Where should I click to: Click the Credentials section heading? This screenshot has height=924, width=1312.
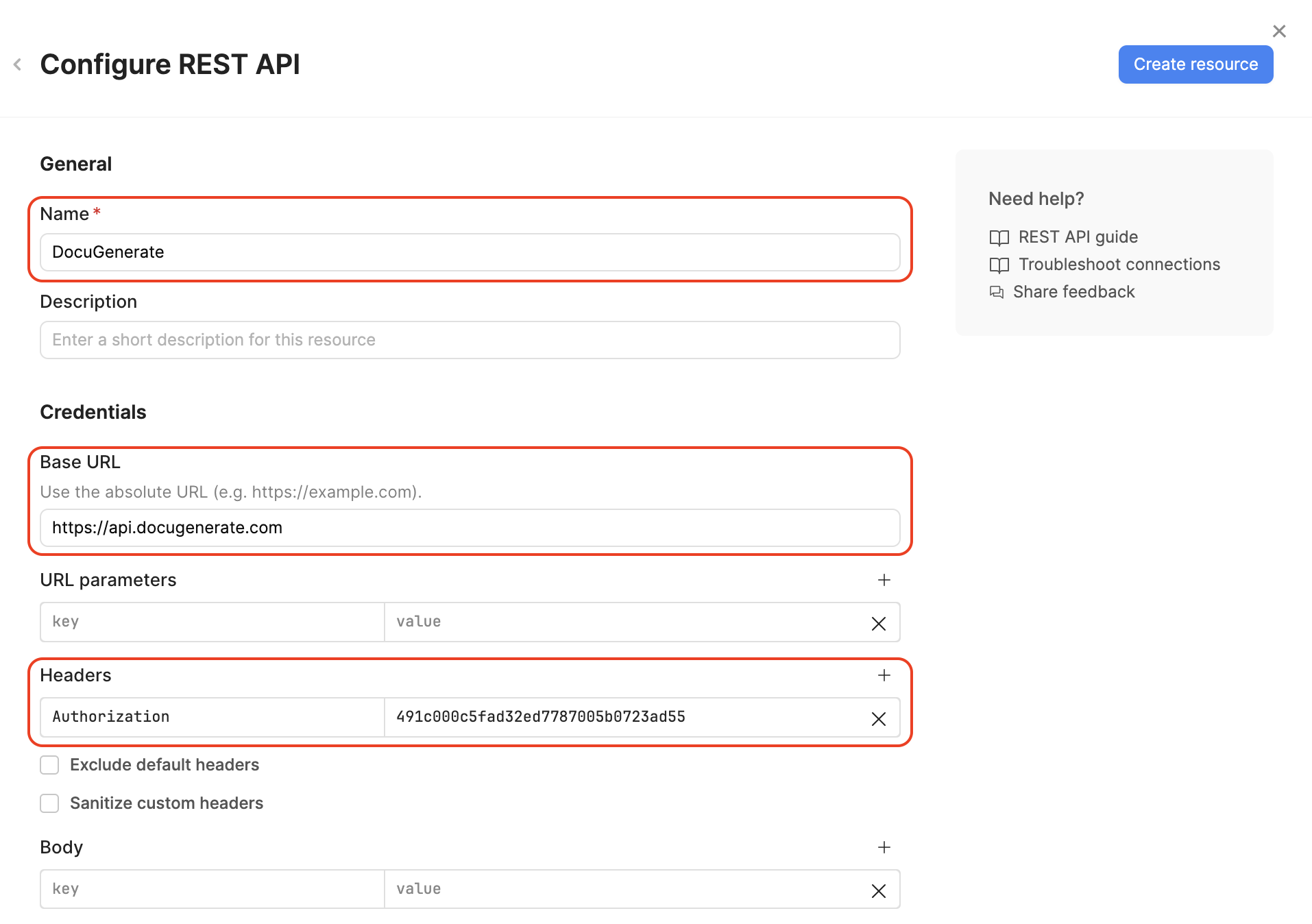[x=93, y=412]
